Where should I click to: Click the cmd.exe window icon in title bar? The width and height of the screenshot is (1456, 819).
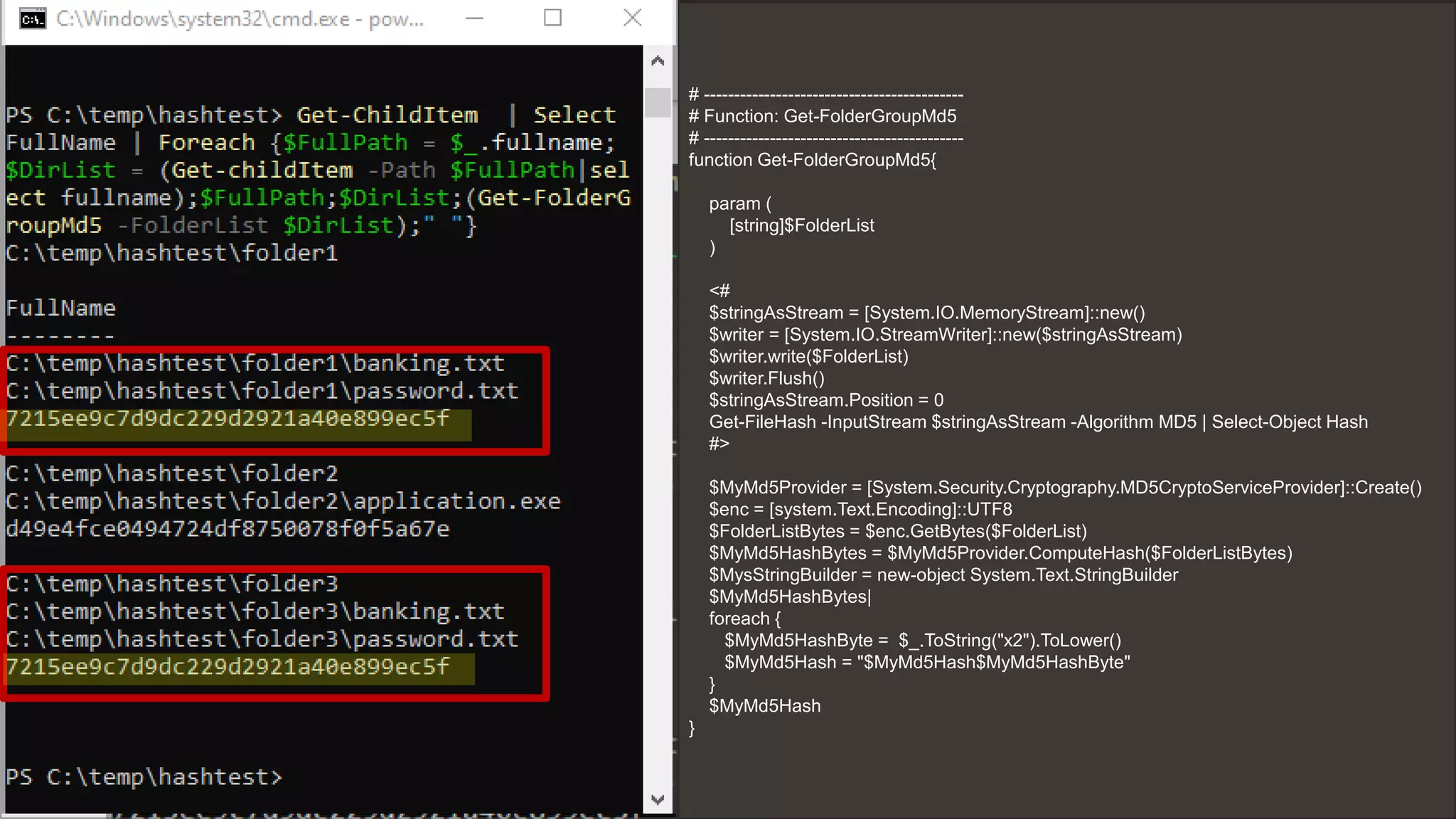coord(32,19)
